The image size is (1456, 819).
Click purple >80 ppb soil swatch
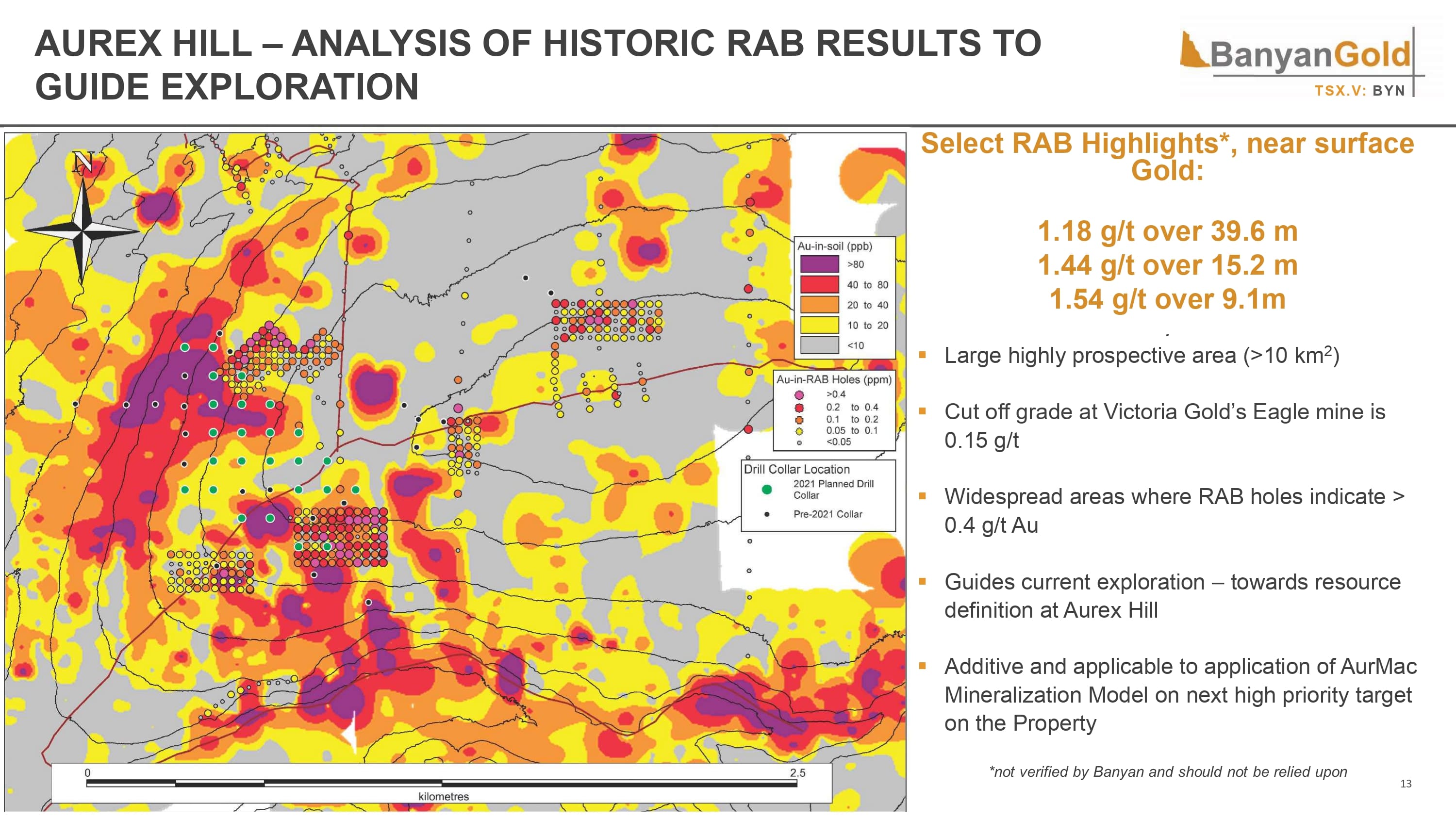point(819,264)
